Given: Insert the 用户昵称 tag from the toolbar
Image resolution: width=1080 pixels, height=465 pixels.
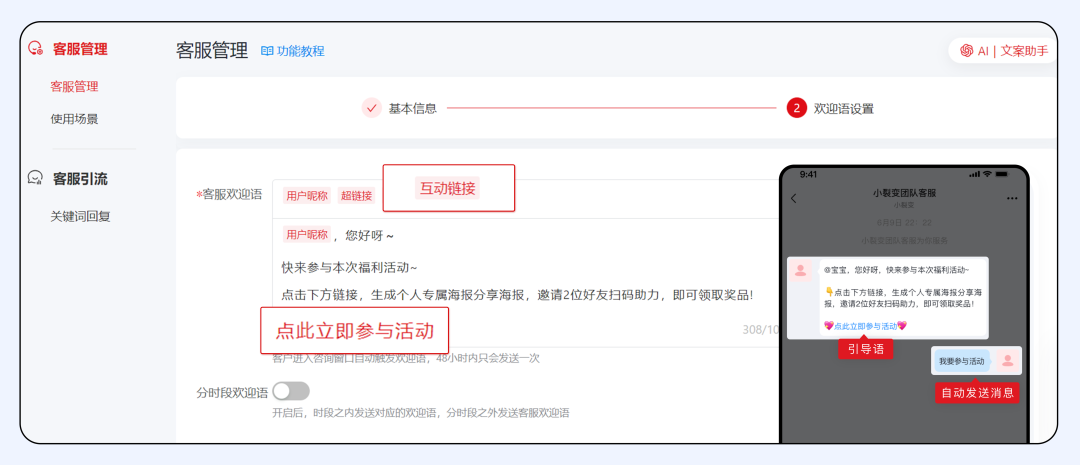Looking at the screenshot, I should pyautogui.click(x=306, y=196).
